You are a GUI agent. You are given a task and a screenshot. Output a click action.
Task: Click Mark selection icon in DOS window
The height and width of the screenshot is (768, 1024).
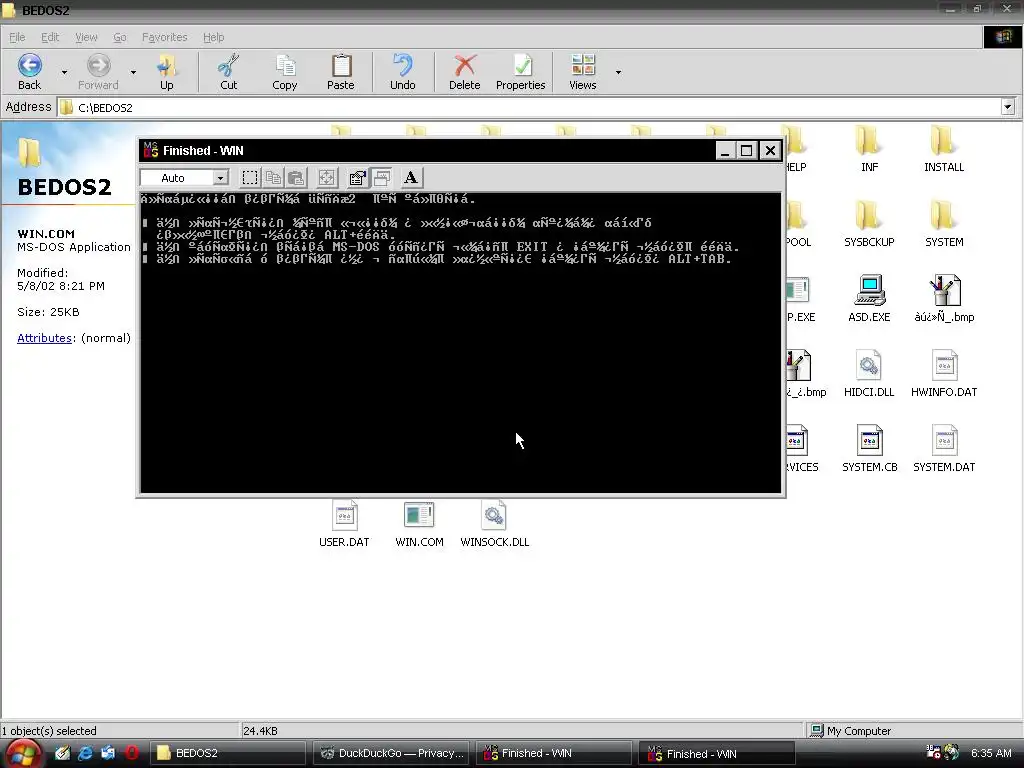pos(249,178)
